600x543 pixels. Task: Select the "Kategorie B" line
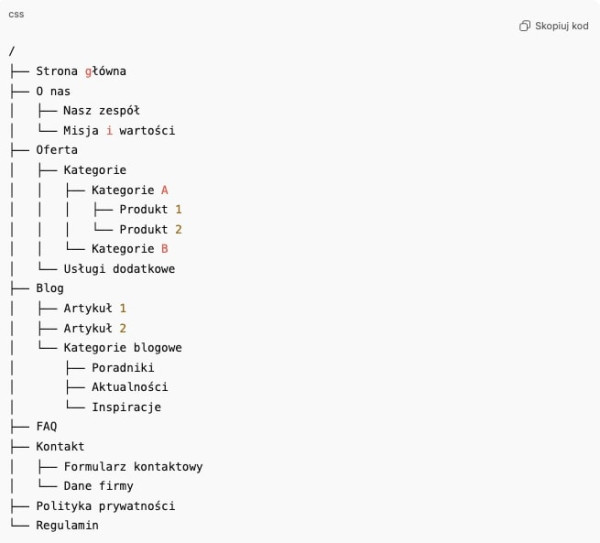(130, 249)
